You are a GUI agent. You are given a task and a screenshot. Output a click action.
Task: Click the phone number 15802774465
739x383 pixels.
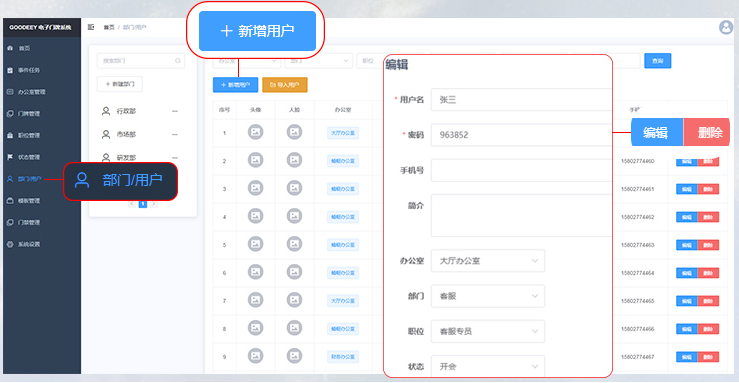[x=638, y=301]
